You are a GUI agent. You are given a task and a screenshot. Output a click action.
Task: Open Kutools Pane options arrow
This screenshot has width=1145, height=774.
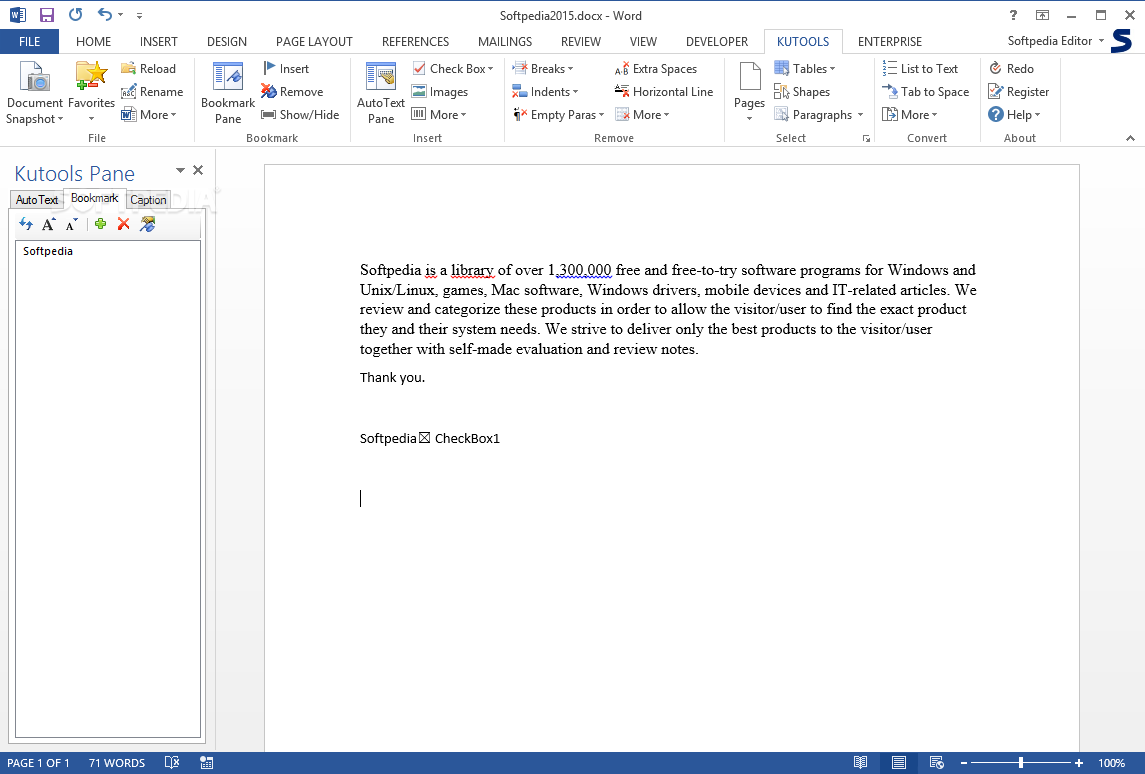click(180, 170)
